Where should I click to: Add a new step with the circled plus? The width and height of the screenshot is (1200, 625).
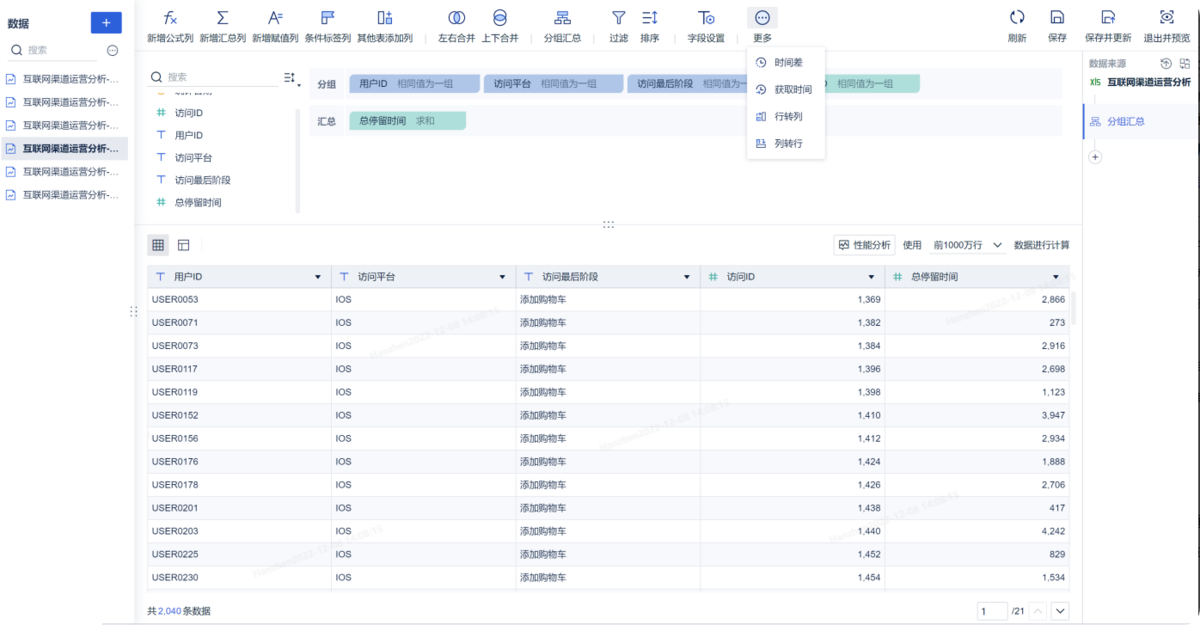coord(1095,157)
